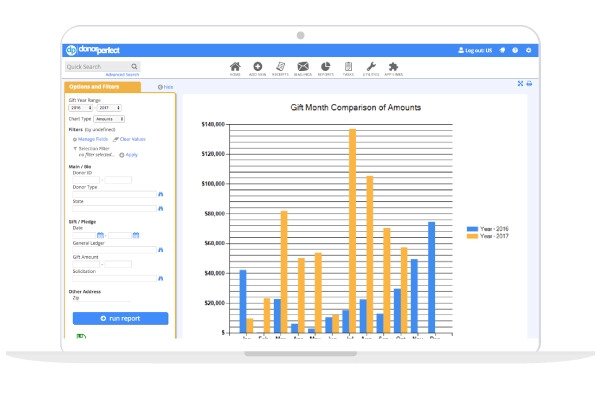This screenshot has height=400, width=600.
Task: Open the end date calendar picker
Action: (136, 235)
